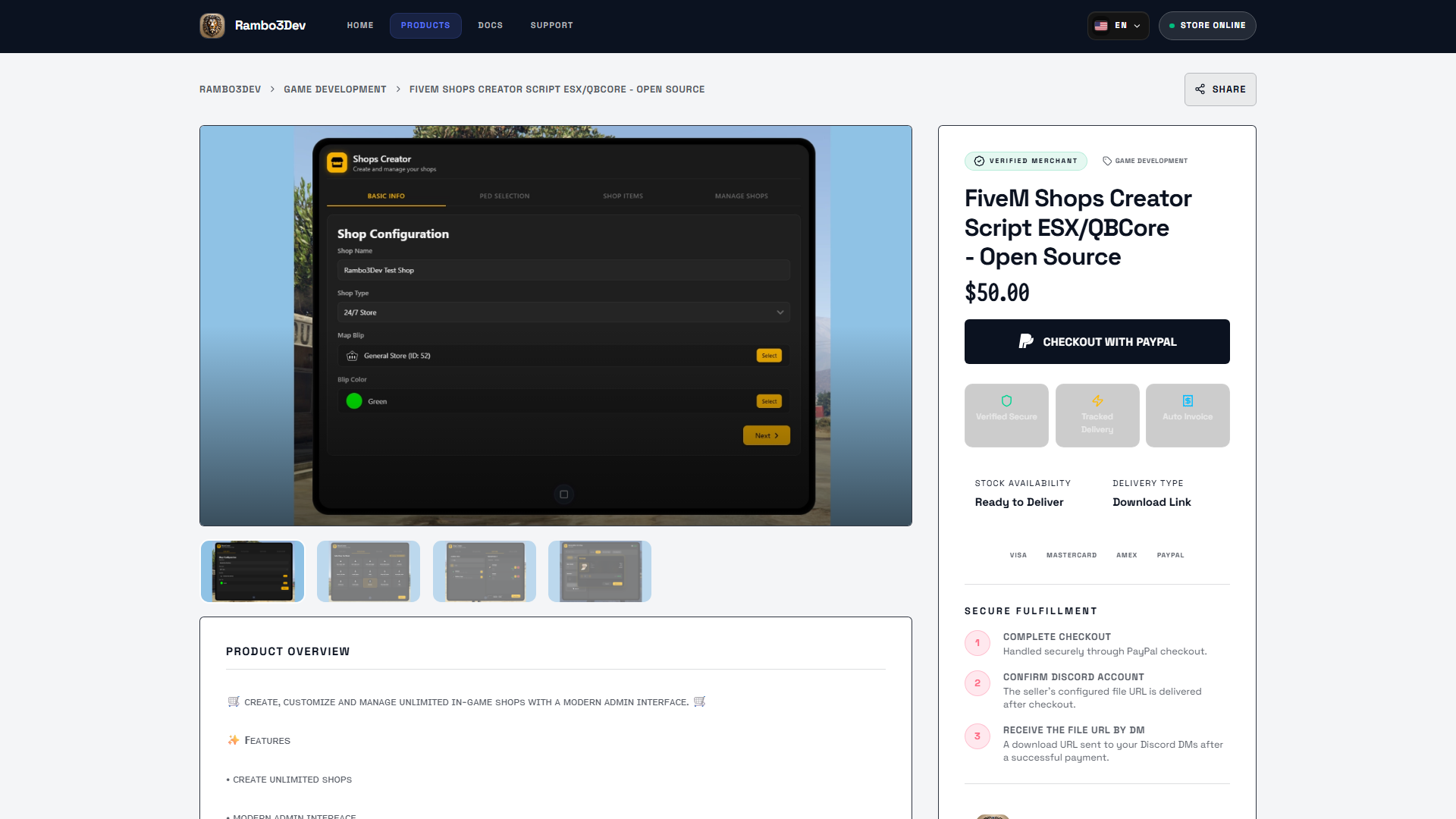Open the EN language dropdown

[x=1119, y=26]
